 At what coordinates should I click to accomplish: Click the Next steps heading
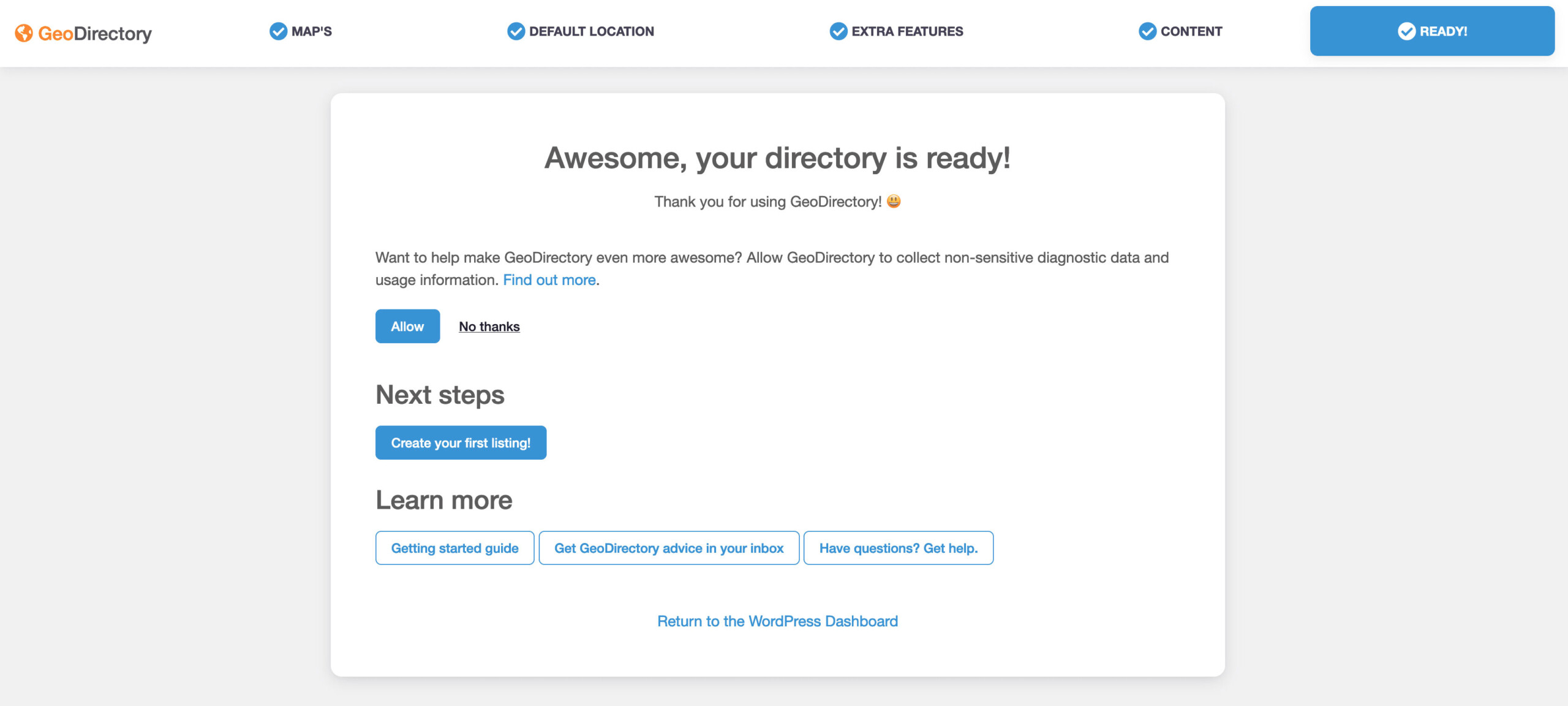click(x=440, y=395)
